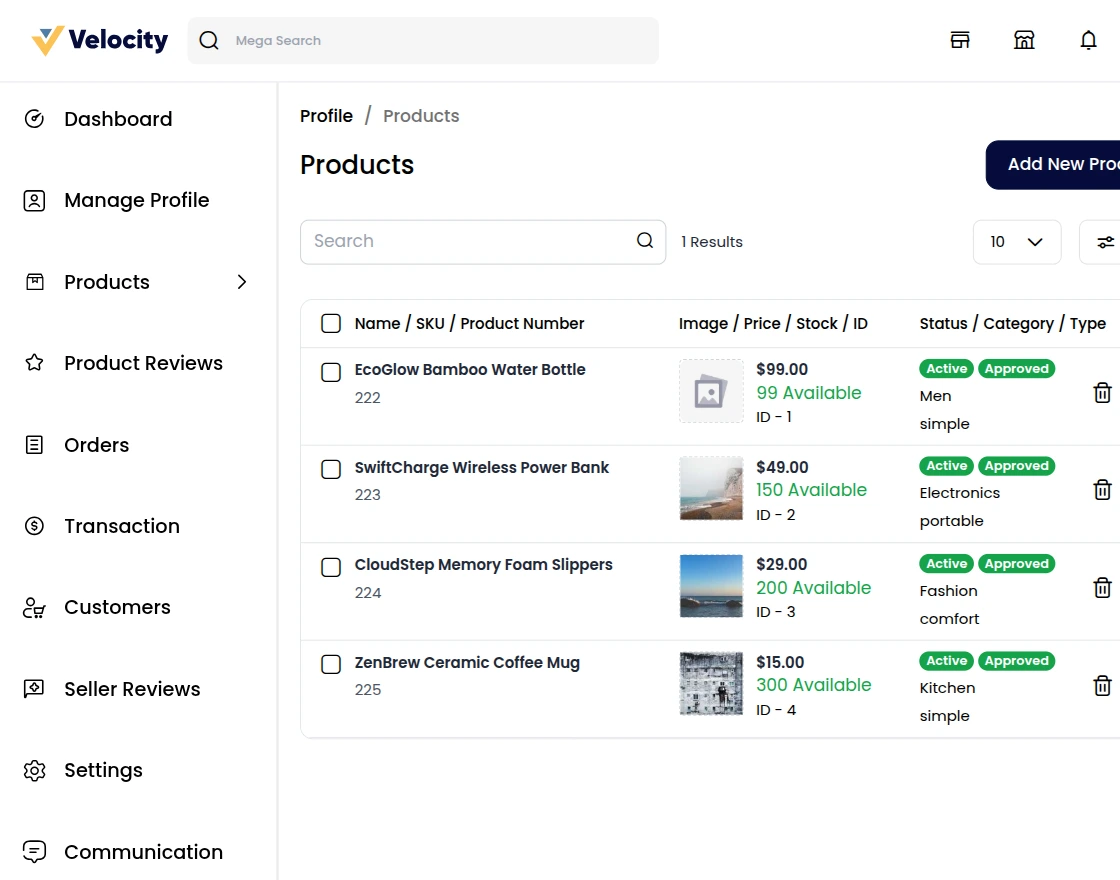Follow the Profile breadcrumb link

(x=326, y=116)
